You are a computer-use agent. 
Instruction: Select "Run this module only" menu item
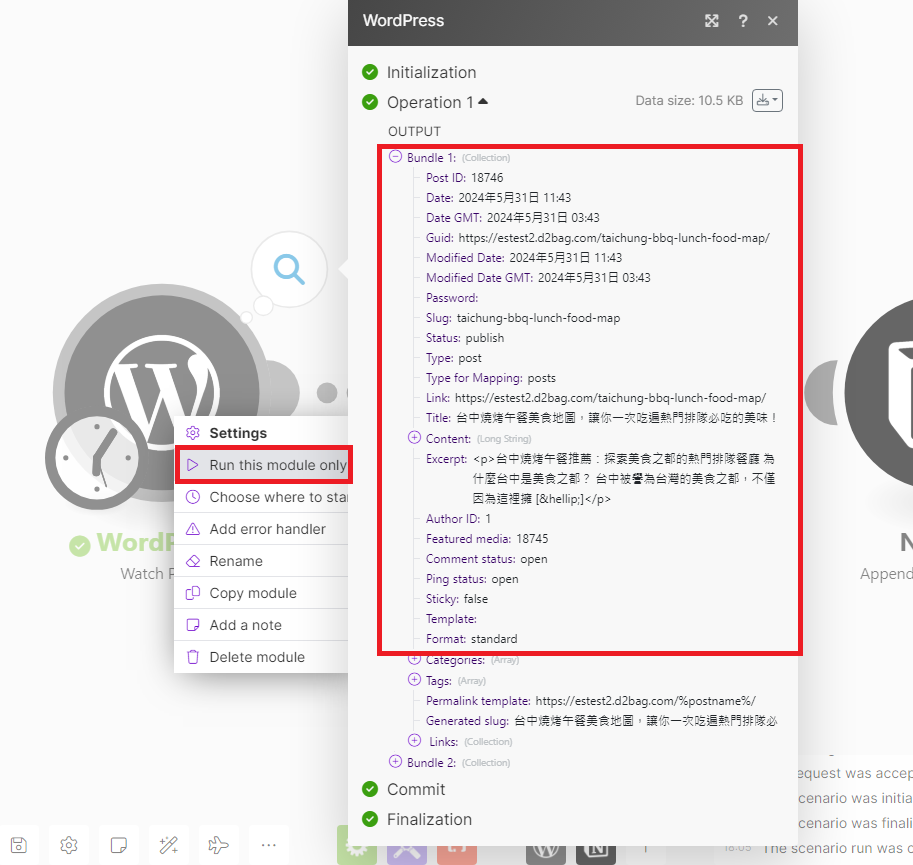pos(277,465)
